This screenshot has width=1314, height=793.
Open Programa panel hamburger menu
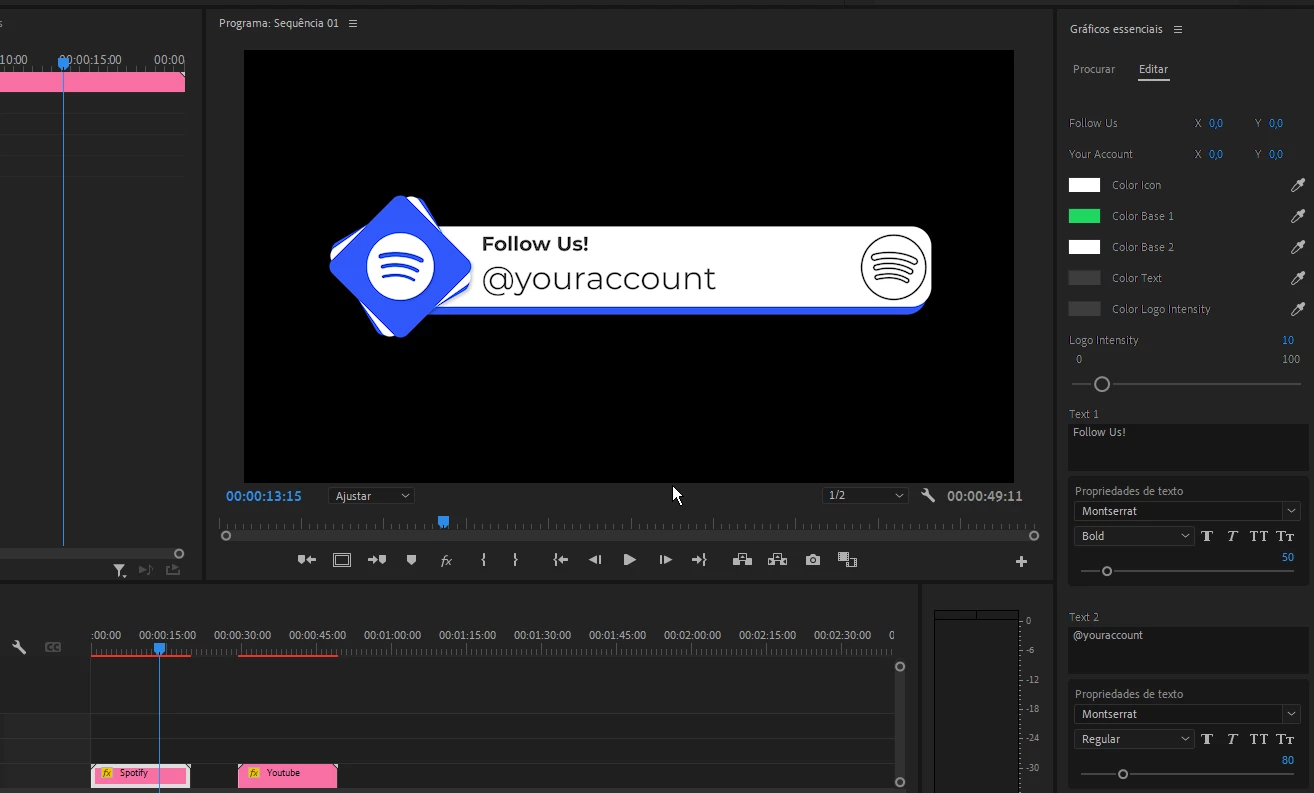[x=353, y=23]
